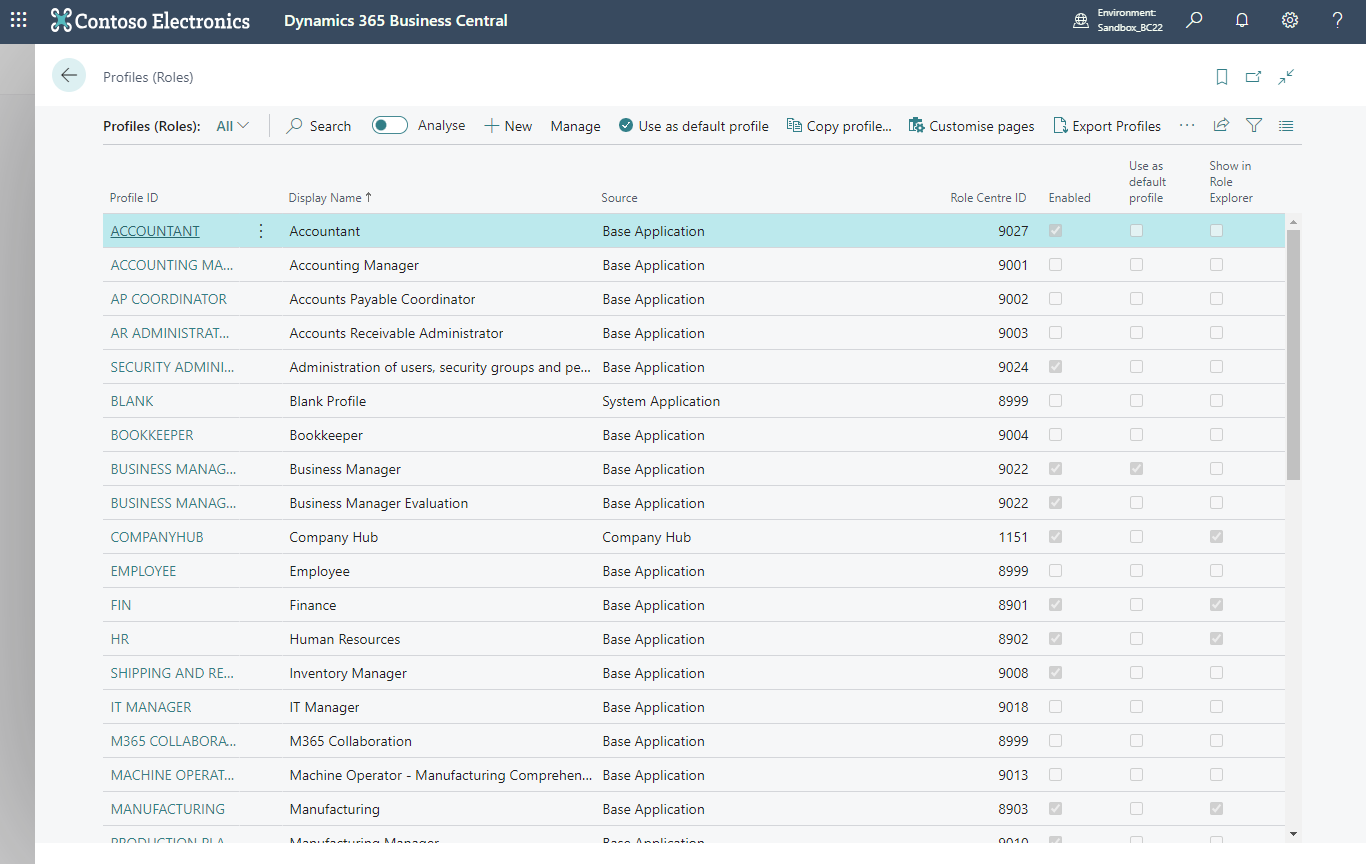Image resolution: width=1366 pixels, height=864 pixels.
Task: Open the settings gear
Action: pyautogui.click(x=1290, y=20)
